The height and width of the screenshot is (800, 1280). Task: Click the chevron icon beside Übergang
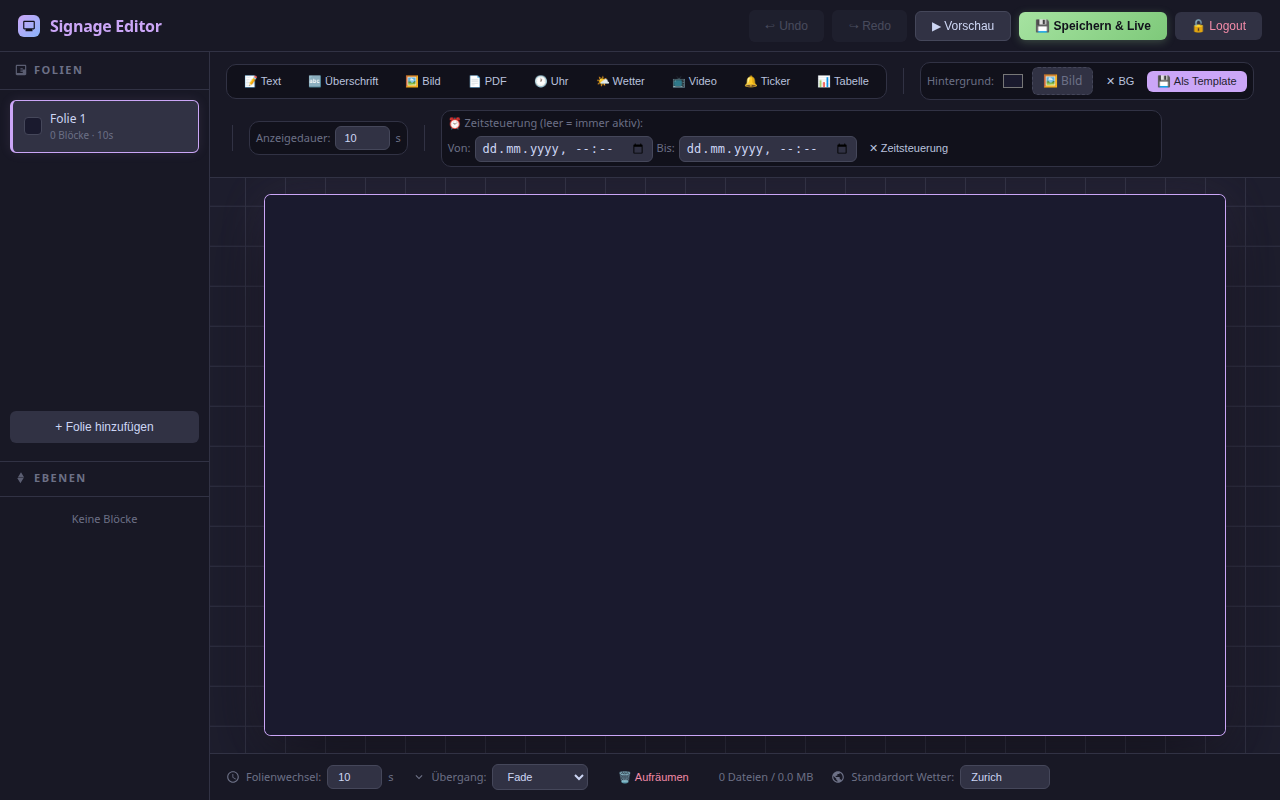click(419, 777)
